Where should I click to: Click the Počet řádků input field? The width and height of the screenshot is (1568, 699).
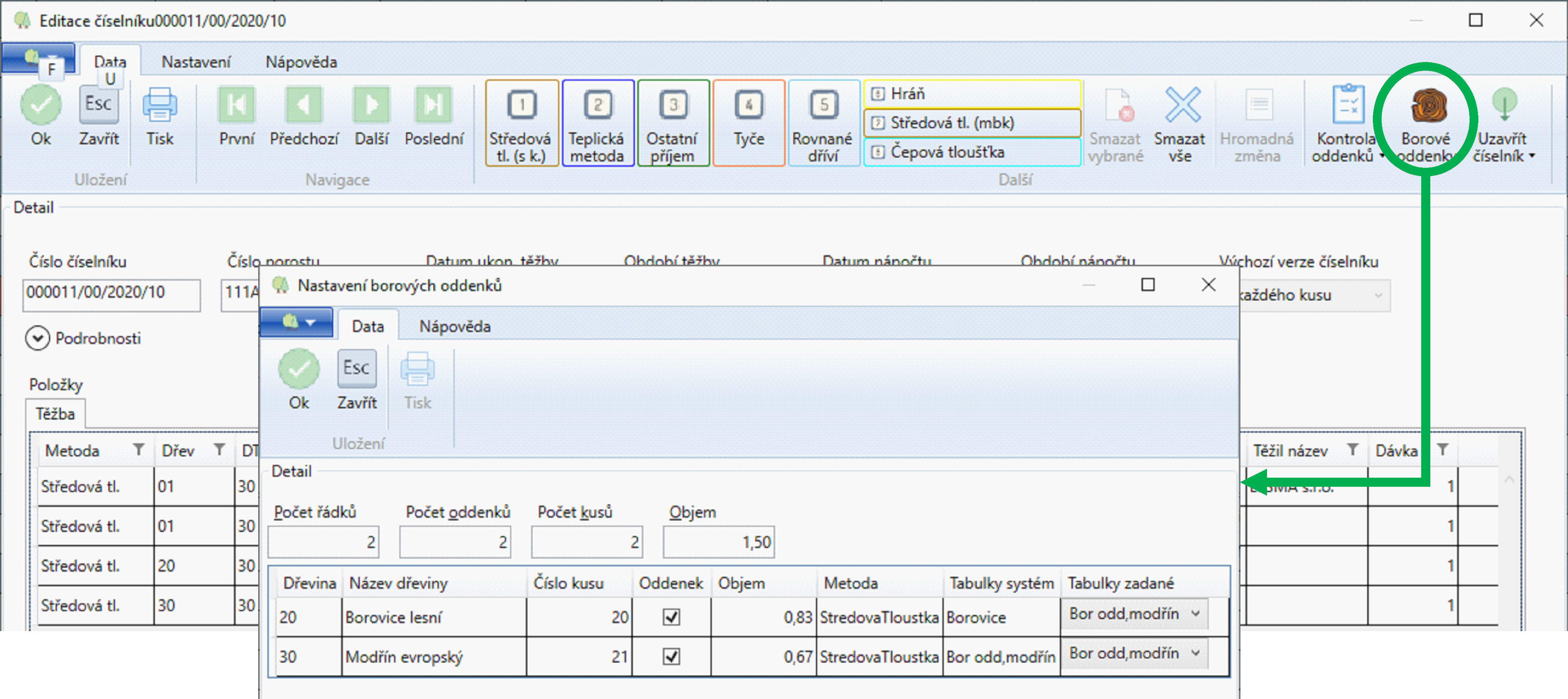pyautogui.click(x=323, y=542)
